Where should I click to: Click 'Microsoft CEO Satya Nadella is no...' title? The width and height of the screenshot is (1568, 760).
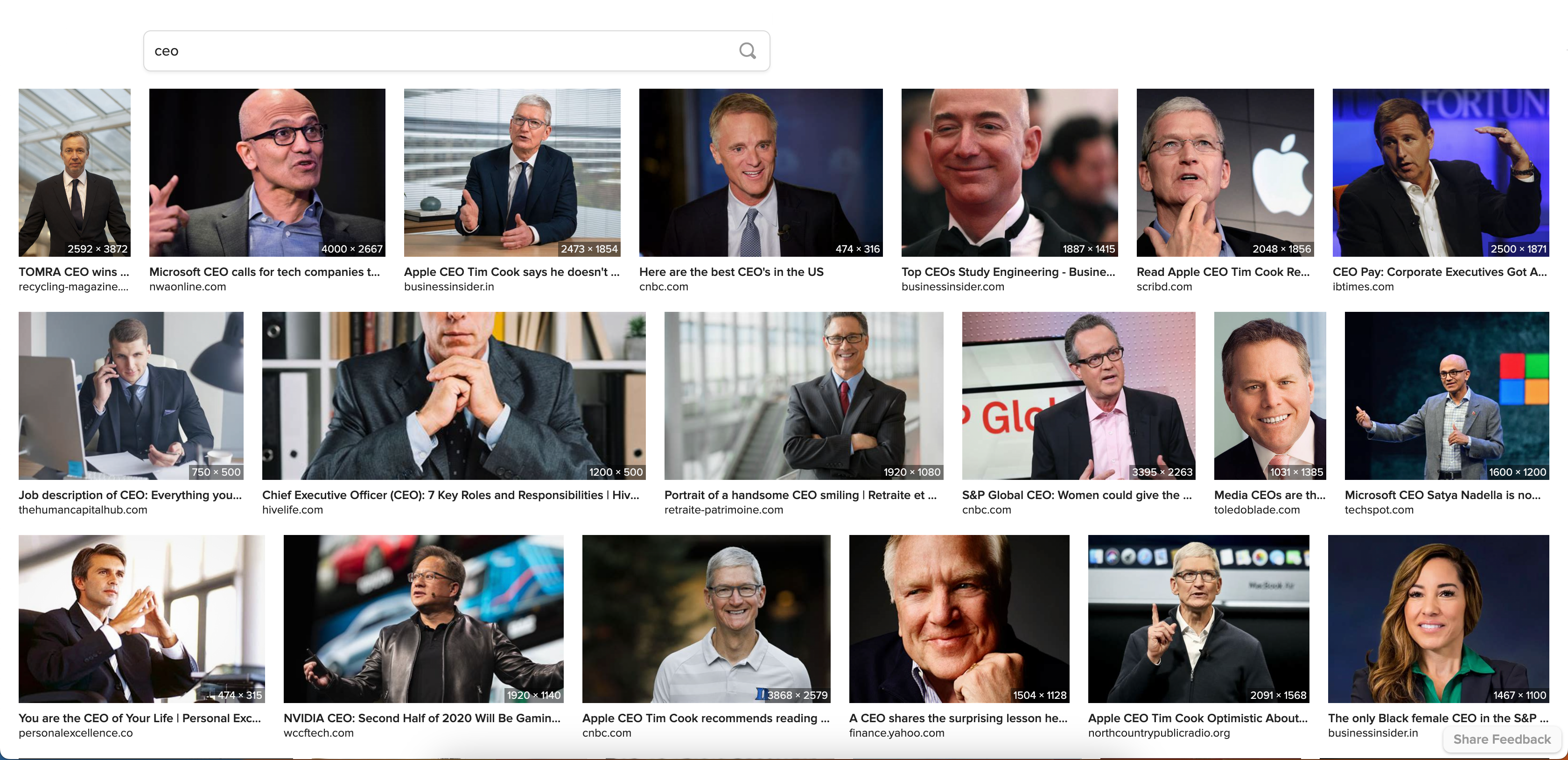[x=1442, y=495]
